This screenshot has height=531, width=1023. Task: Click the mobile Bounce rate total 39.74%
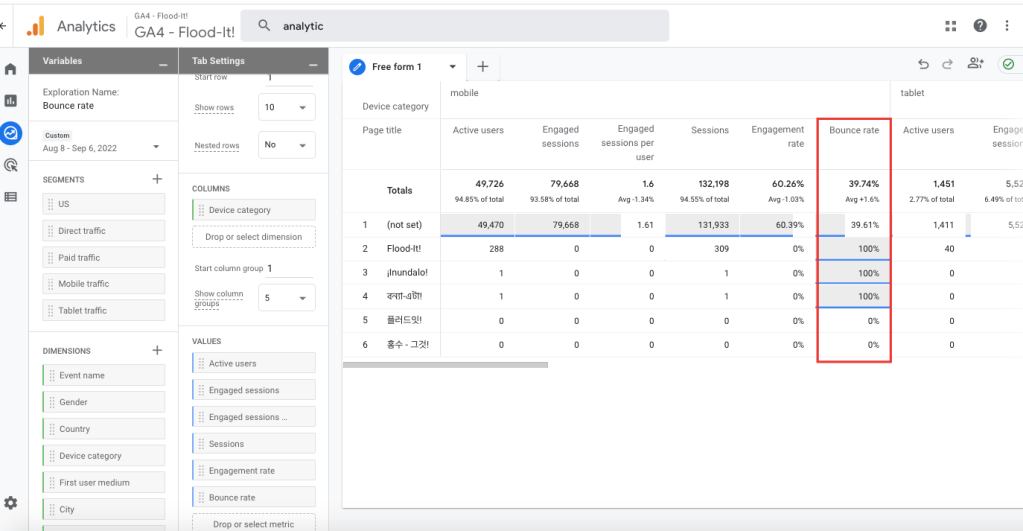[x=863, y=184]
